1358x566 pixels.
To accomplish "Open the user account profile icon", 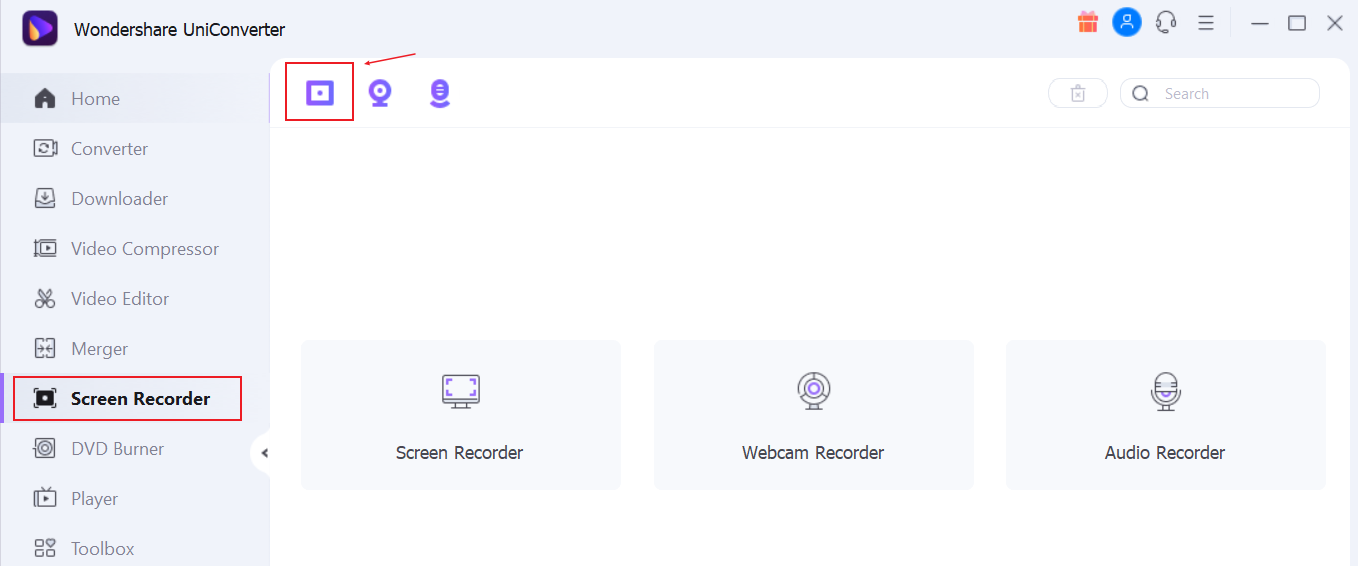I will click(x=1127, y=23).
